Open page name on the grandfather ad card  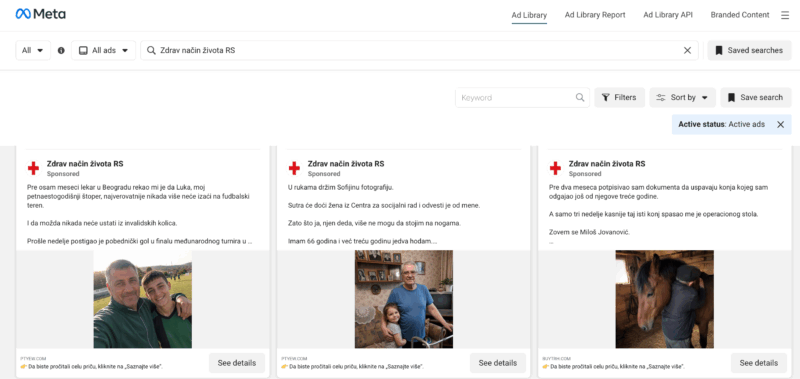pyautogui.click(x=346, y=164)
